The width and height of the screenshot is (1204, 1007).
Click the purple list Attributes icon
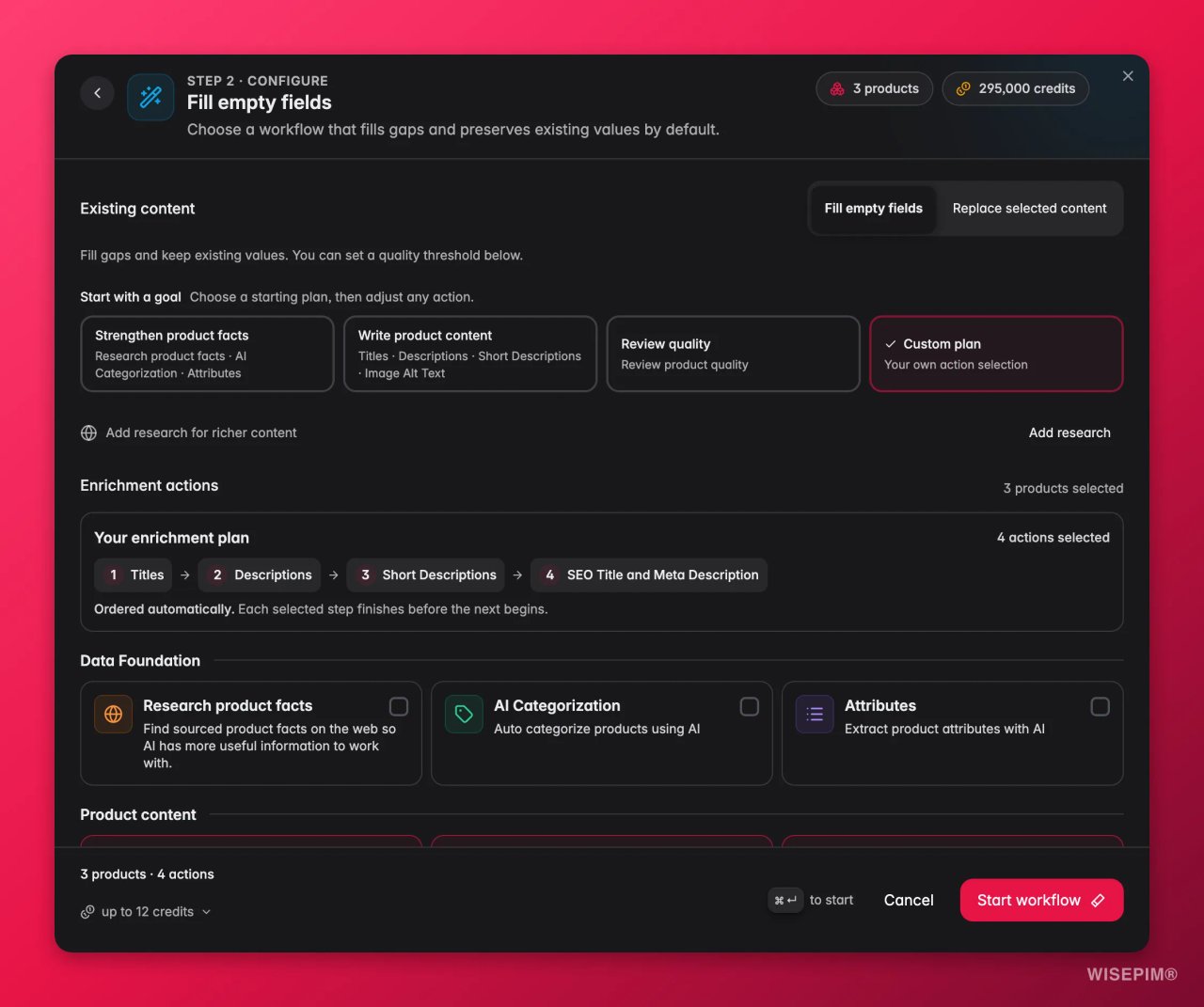coord(815,714)
